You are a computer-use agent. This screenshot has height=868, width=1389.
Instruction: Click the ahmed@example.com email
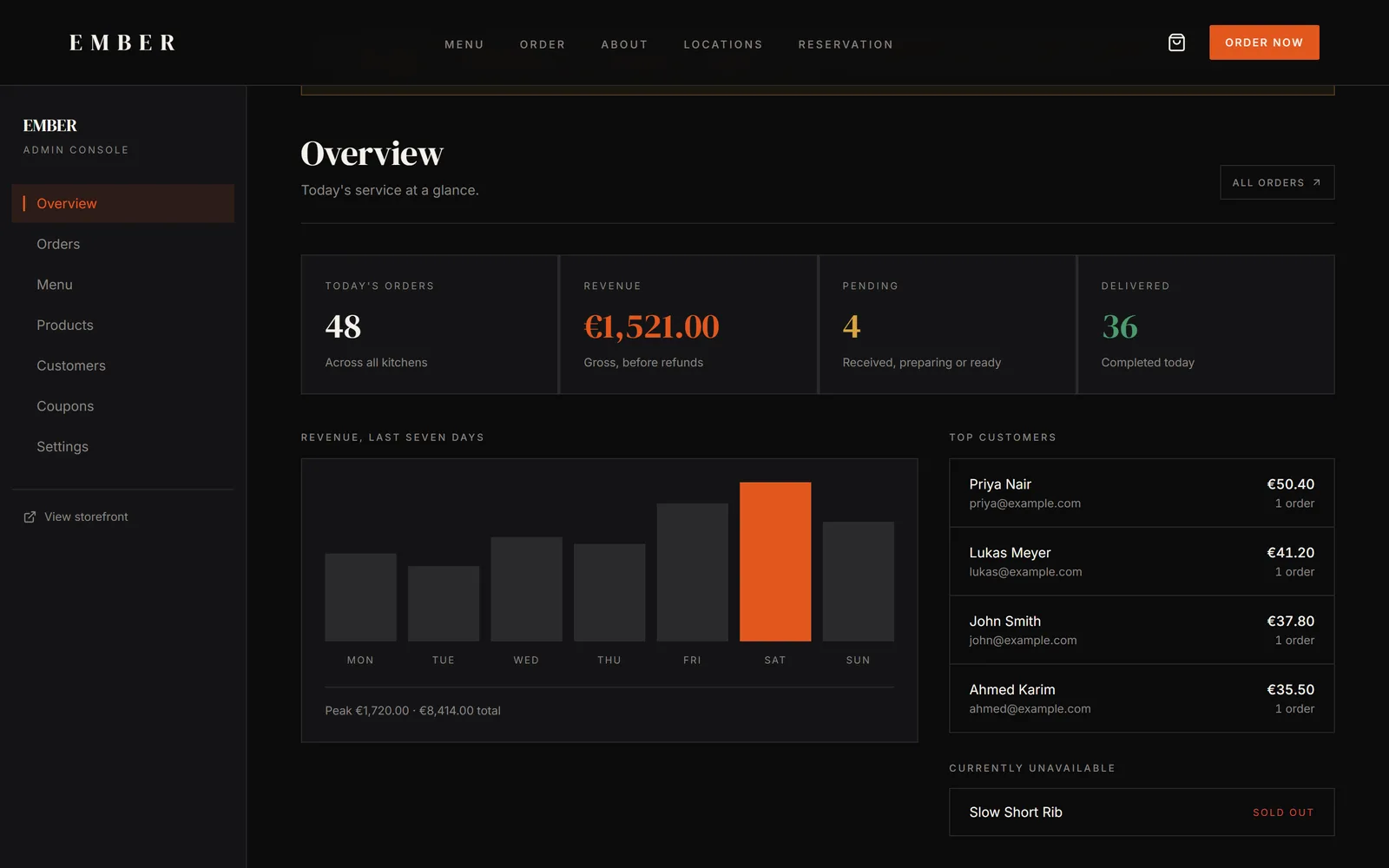[x=1030, y=709]
